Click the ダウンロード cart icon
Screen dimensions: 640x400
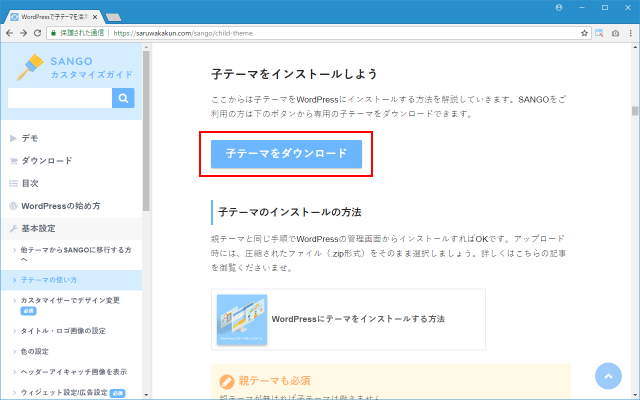[x=13, y=161]
